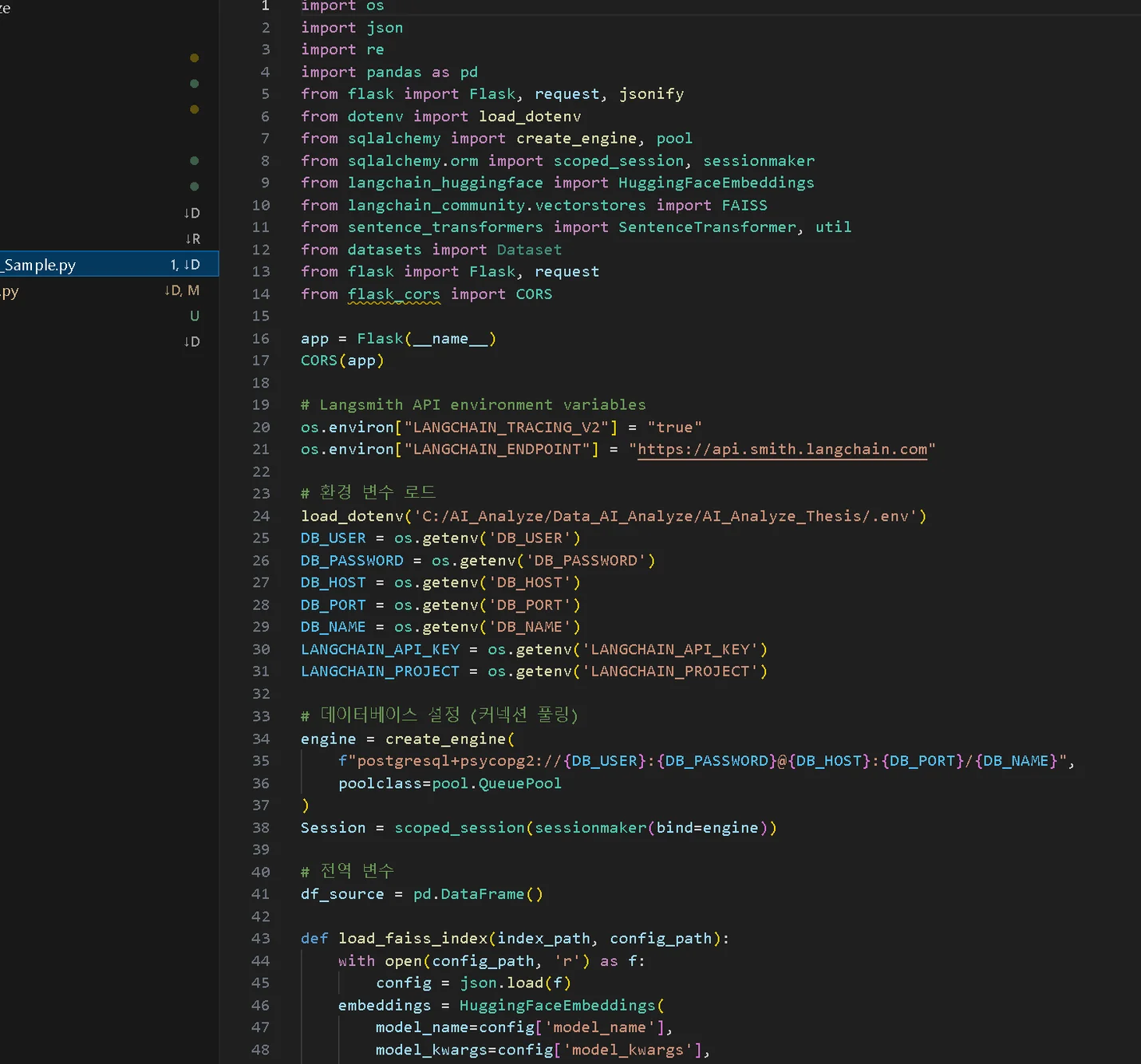Image resolution: width=1141 pixels, height=1064 pixels.
Task: Click line number 14 in the gutter
Action: tap(261, 294)
